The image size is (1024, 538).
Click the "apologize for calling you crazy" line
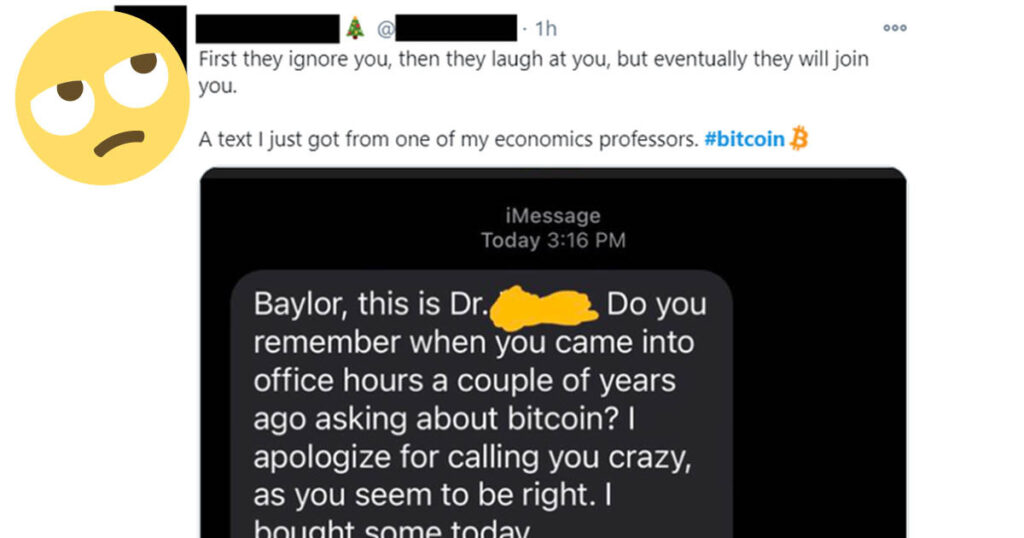pos(472,458)
